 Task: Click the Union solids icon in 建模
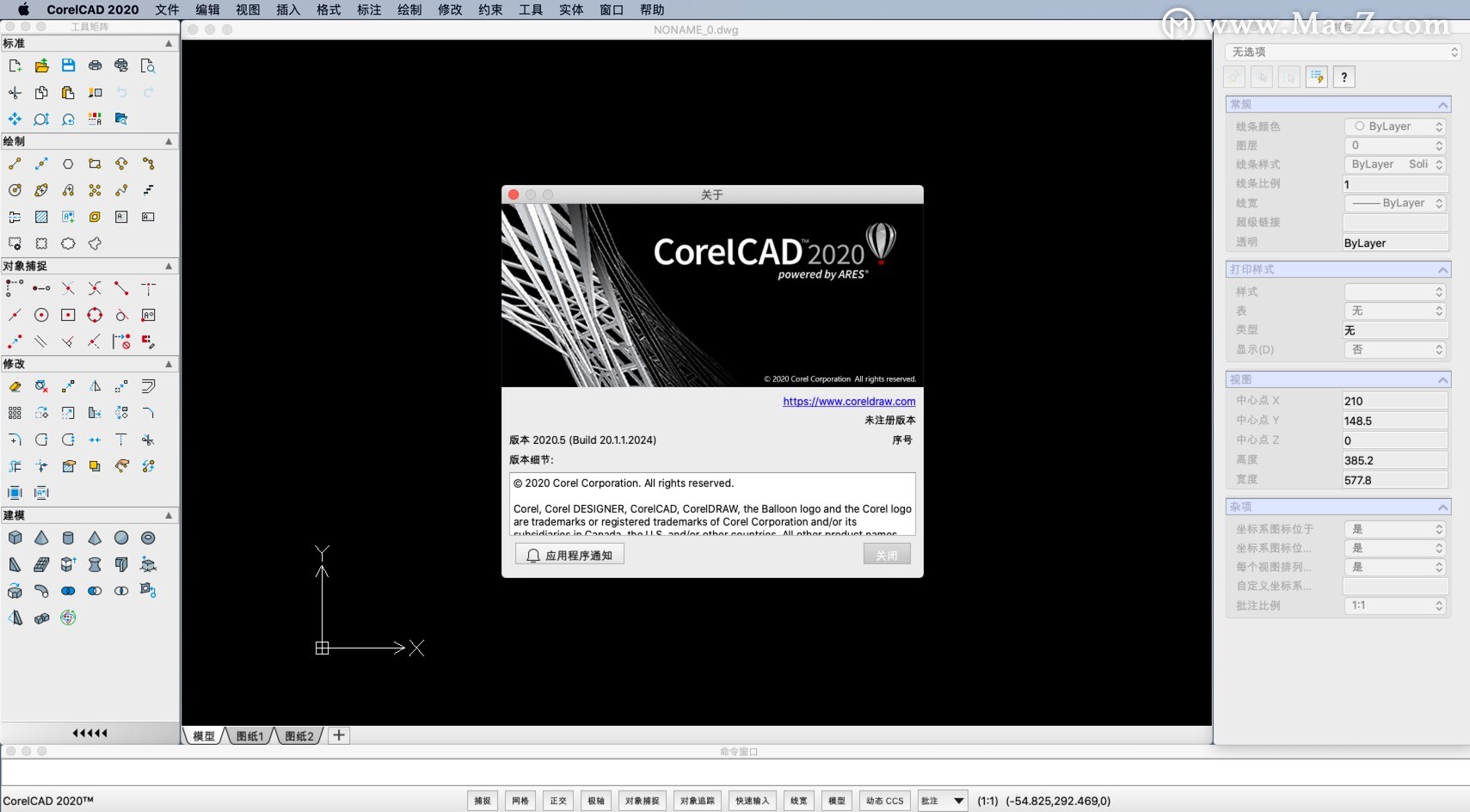[68, 591]
